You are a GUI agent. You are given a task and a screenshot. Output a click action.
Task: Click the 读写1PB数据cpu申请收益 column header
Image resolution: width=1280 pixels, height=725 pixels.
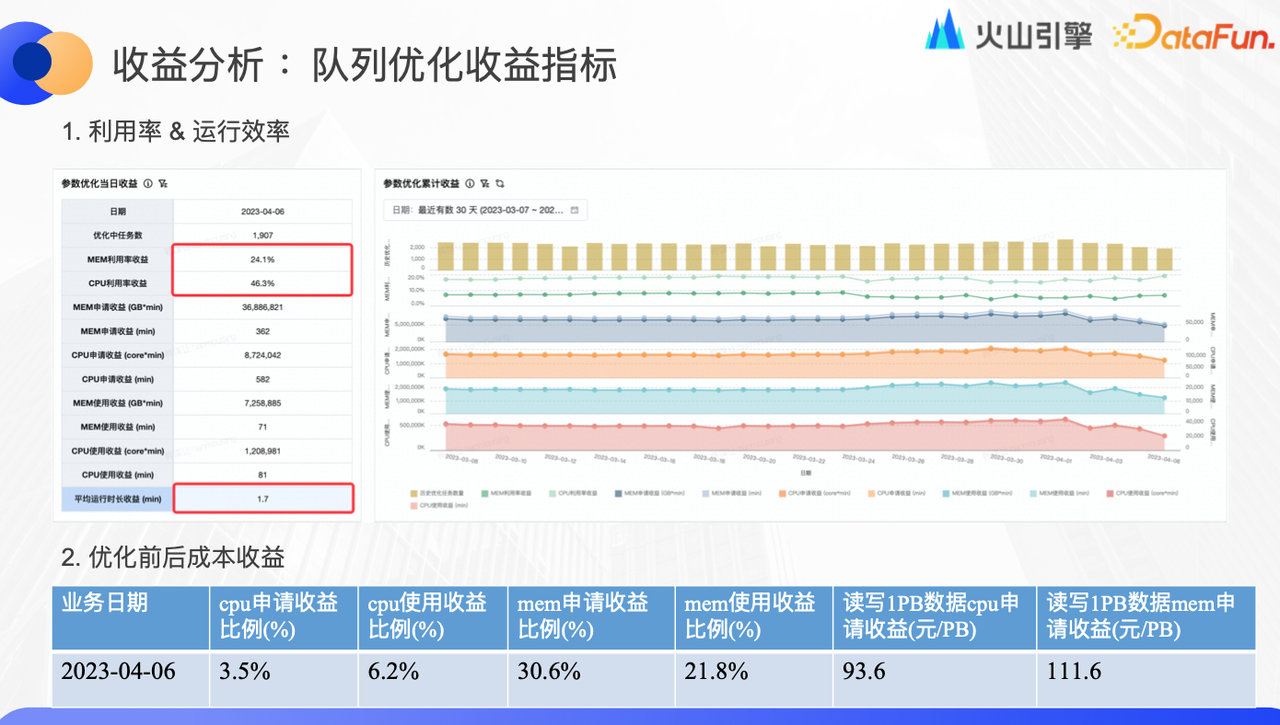pyautogui.click(x=935, y=617)
